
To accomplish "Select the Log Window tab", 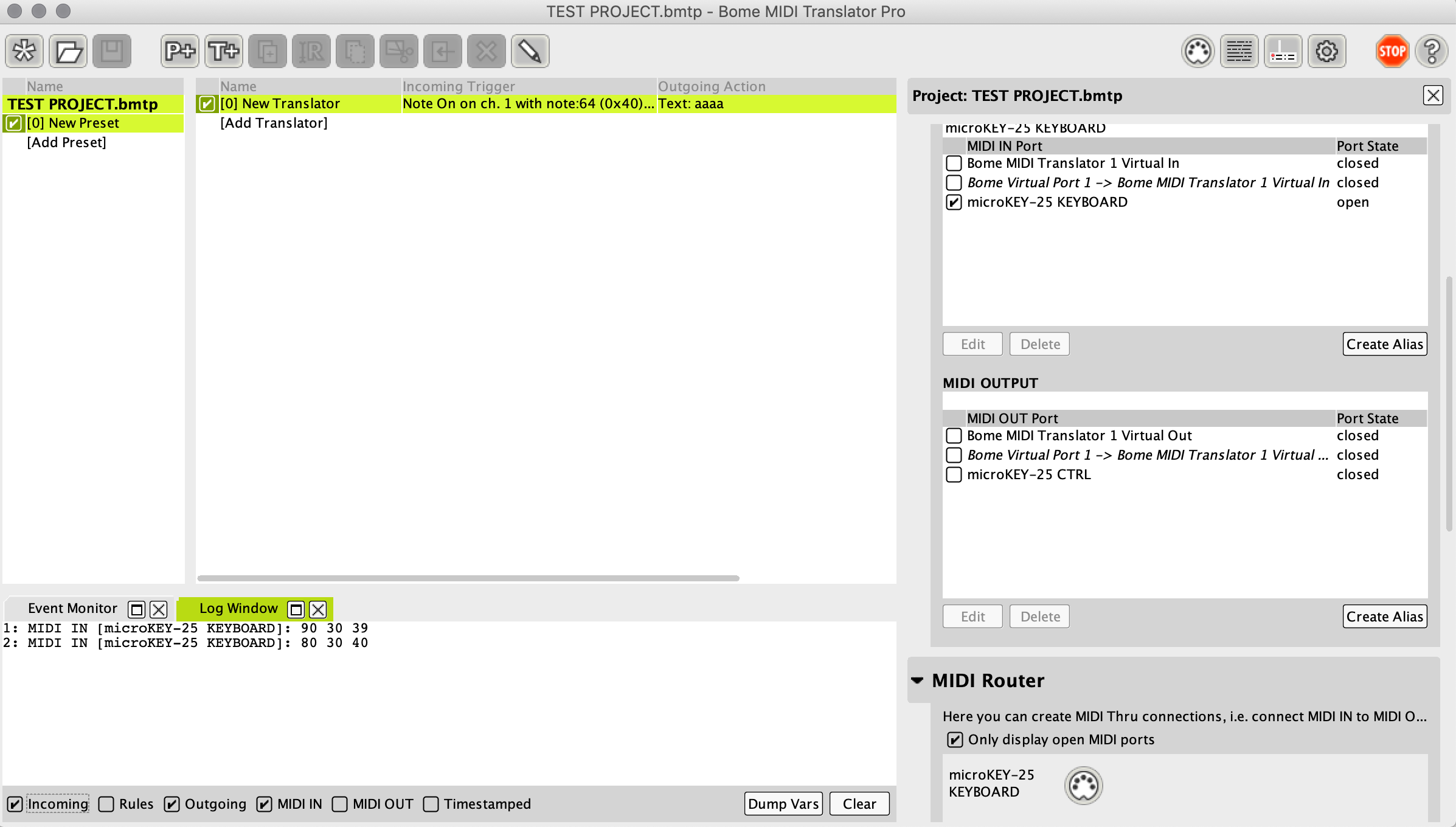I will tap(238, 609).
